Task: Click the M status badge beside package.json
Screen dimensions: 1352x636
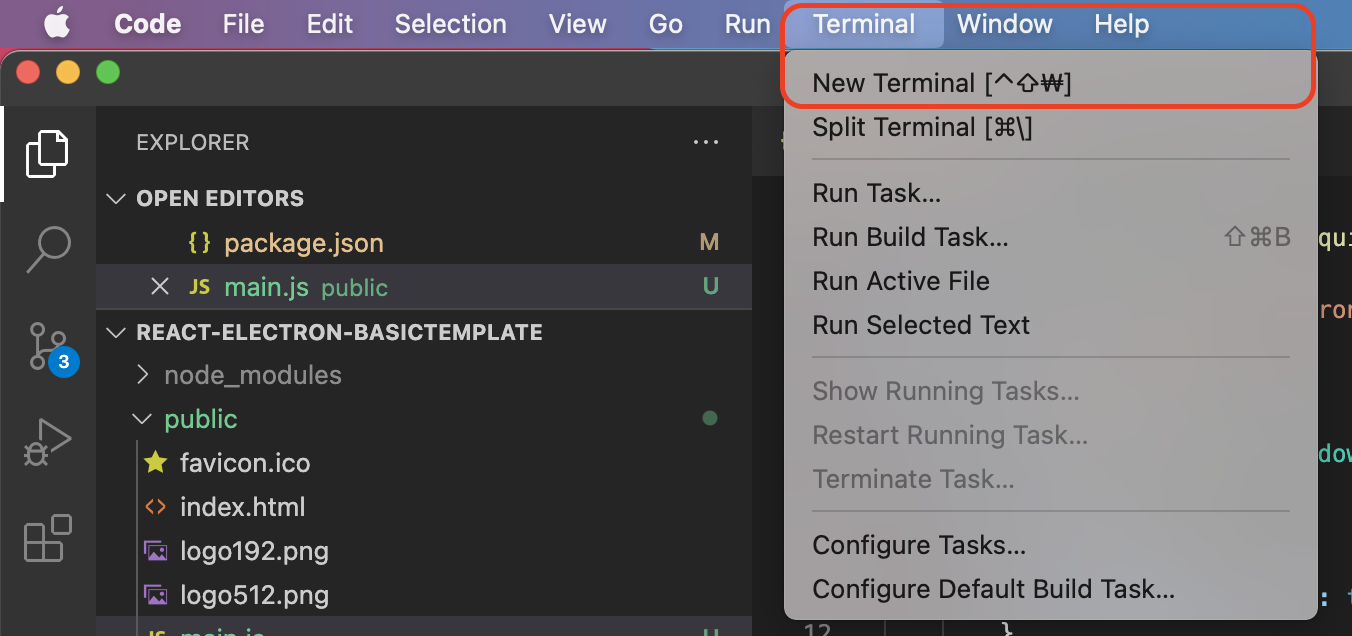Action: tap(709, 243)
